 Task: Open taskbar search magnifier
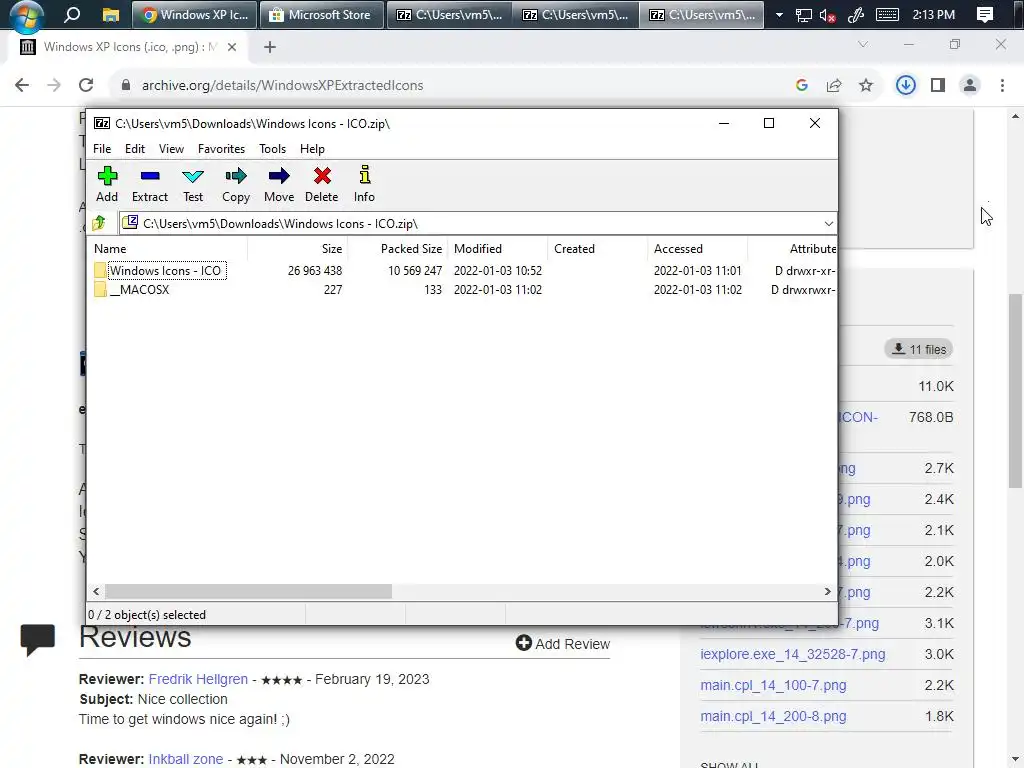click(x=72, y=14)
